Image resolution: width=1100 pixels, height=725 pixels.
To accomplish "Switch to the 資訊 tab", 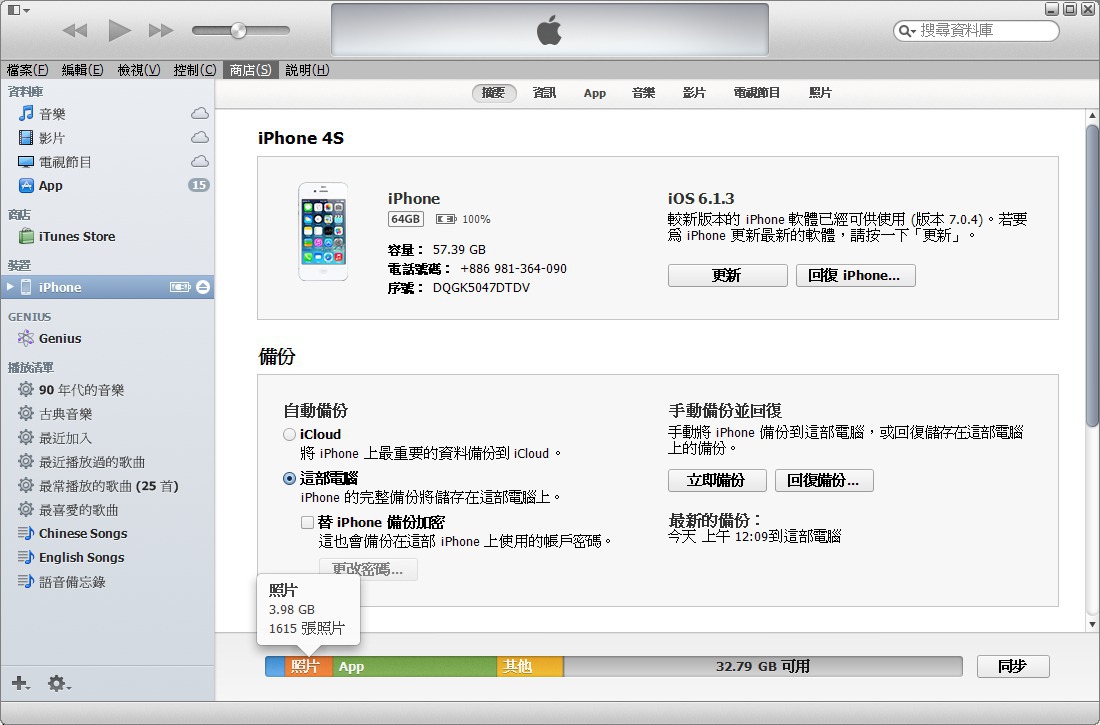I will tap(544, 93).
